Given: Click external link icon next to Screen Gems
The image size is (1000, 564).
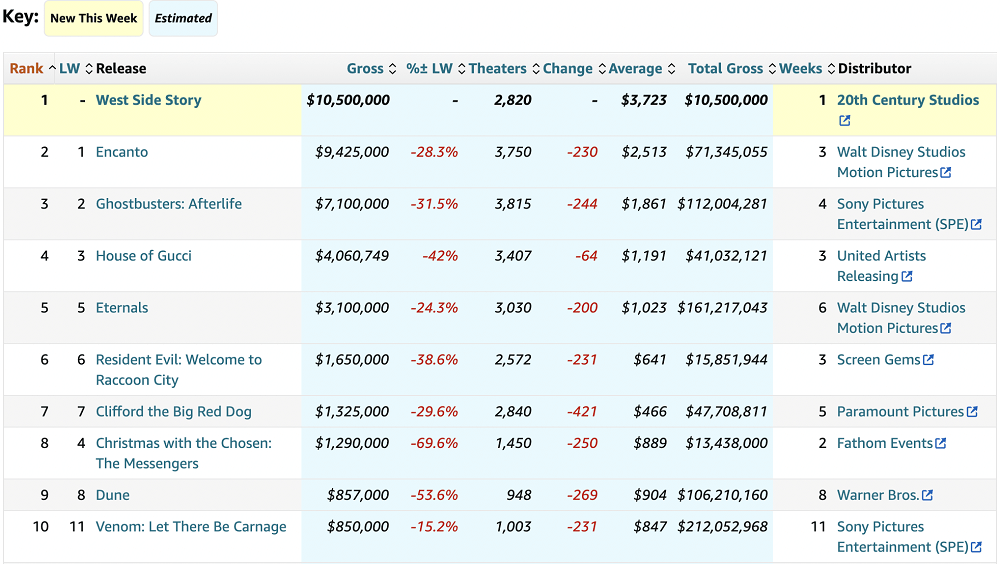Looking at the screenshot, I should pos(928,360).
